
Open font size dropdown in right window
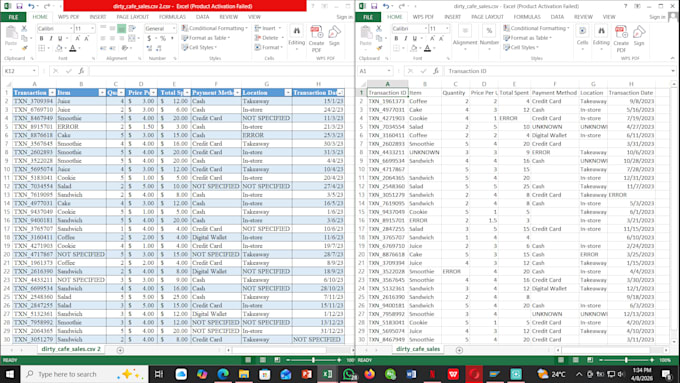tap(447, 29)
